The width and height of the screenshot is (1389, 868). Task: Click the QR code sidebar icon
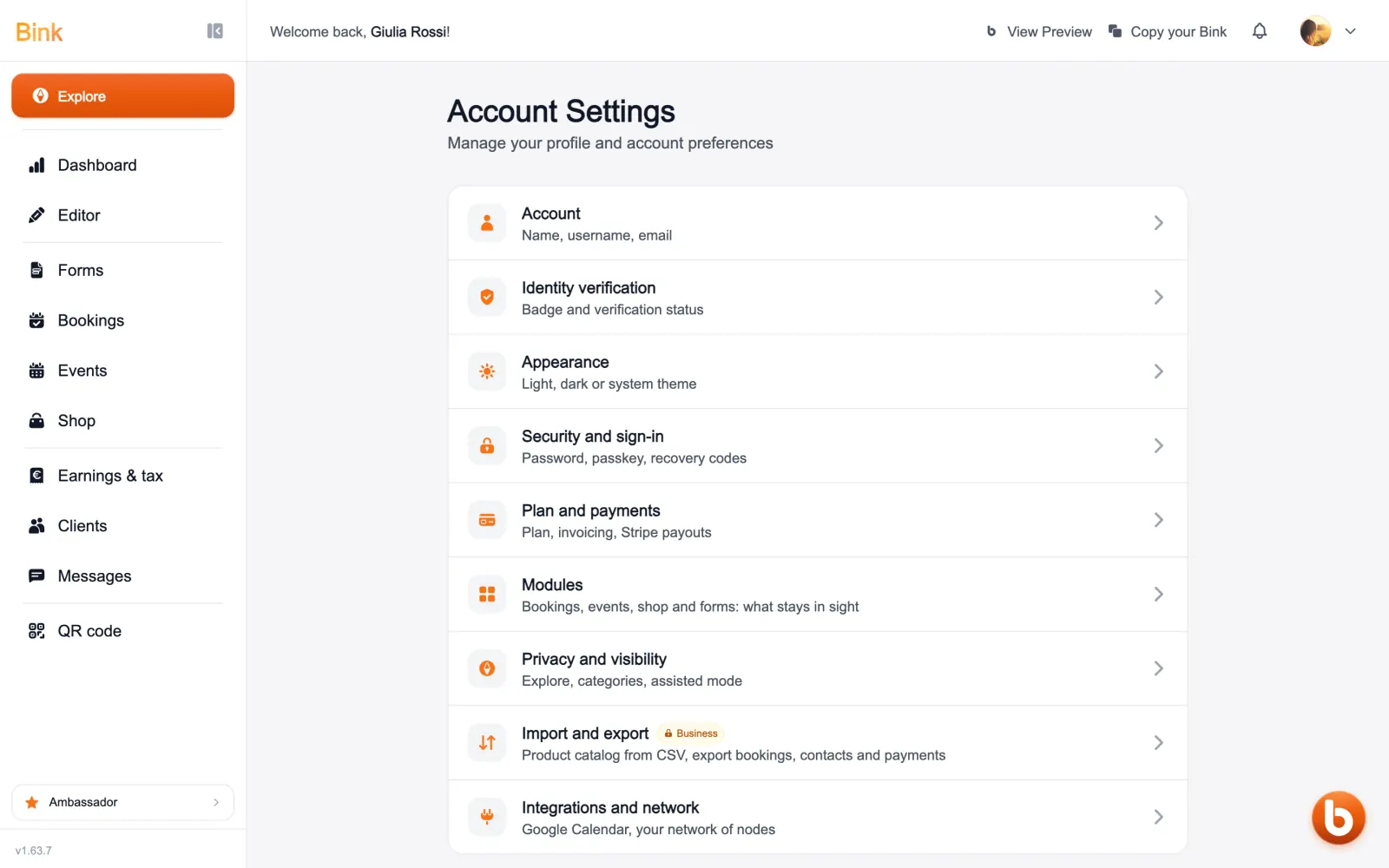click(36, 631)
